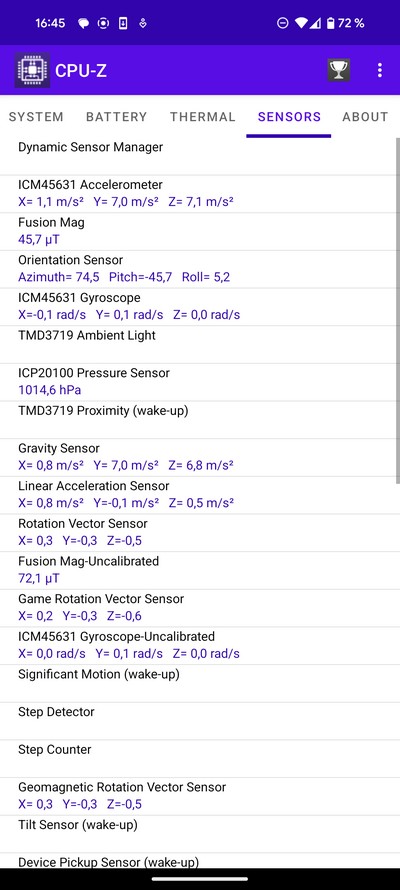Click the sensor list scrollbar
This screenshot has width=400, height=890.
397,310
